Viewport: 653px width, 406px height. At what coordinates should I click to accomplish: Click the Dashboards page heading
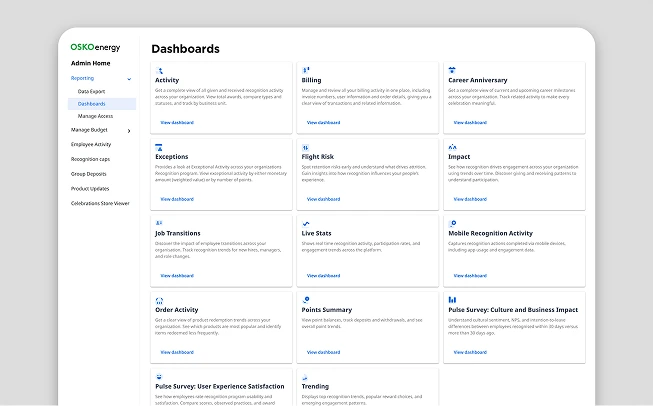(185, 49)
